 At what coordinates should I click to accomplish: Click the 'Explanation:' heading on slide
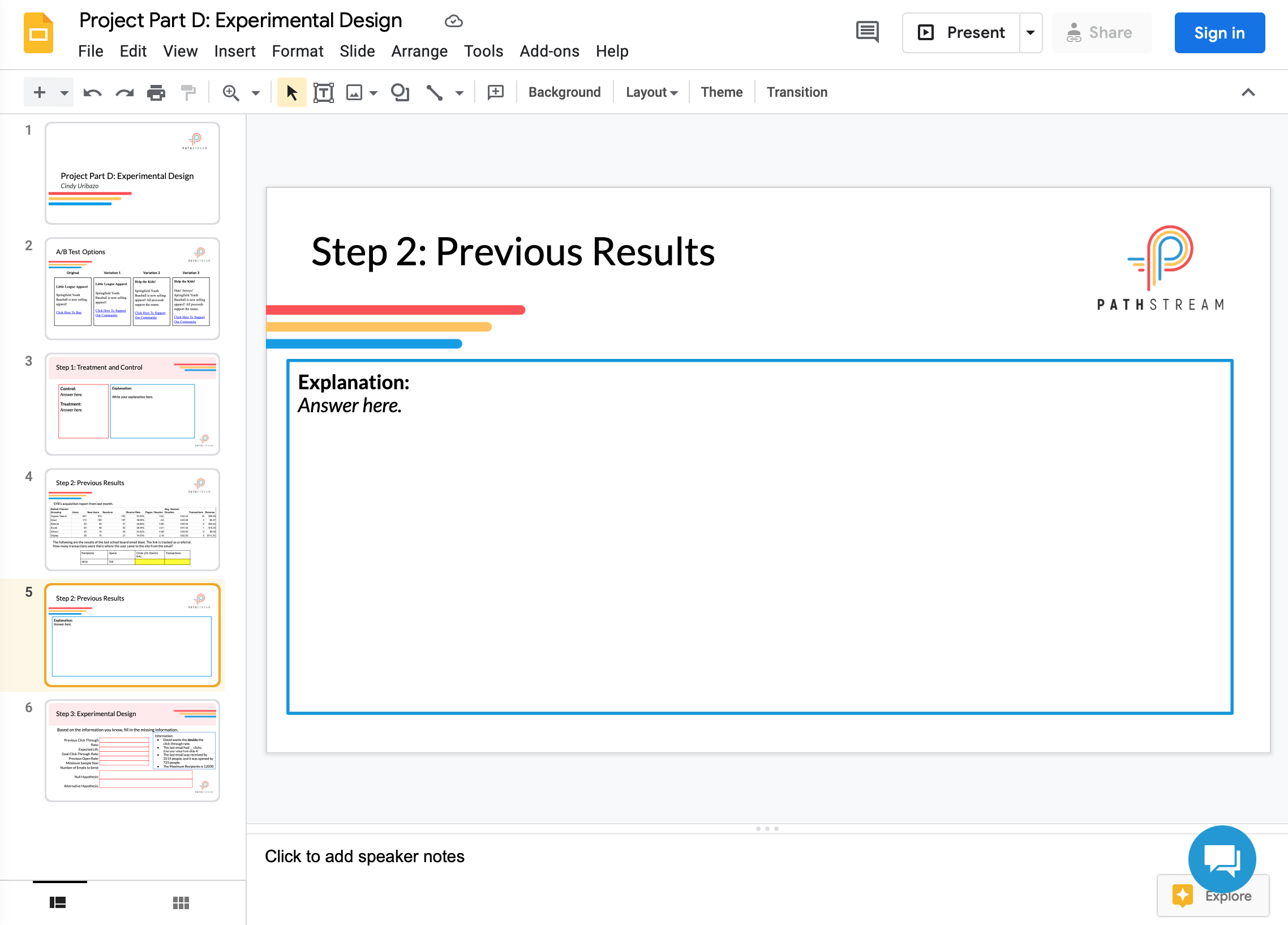click(x=353, y=382)
